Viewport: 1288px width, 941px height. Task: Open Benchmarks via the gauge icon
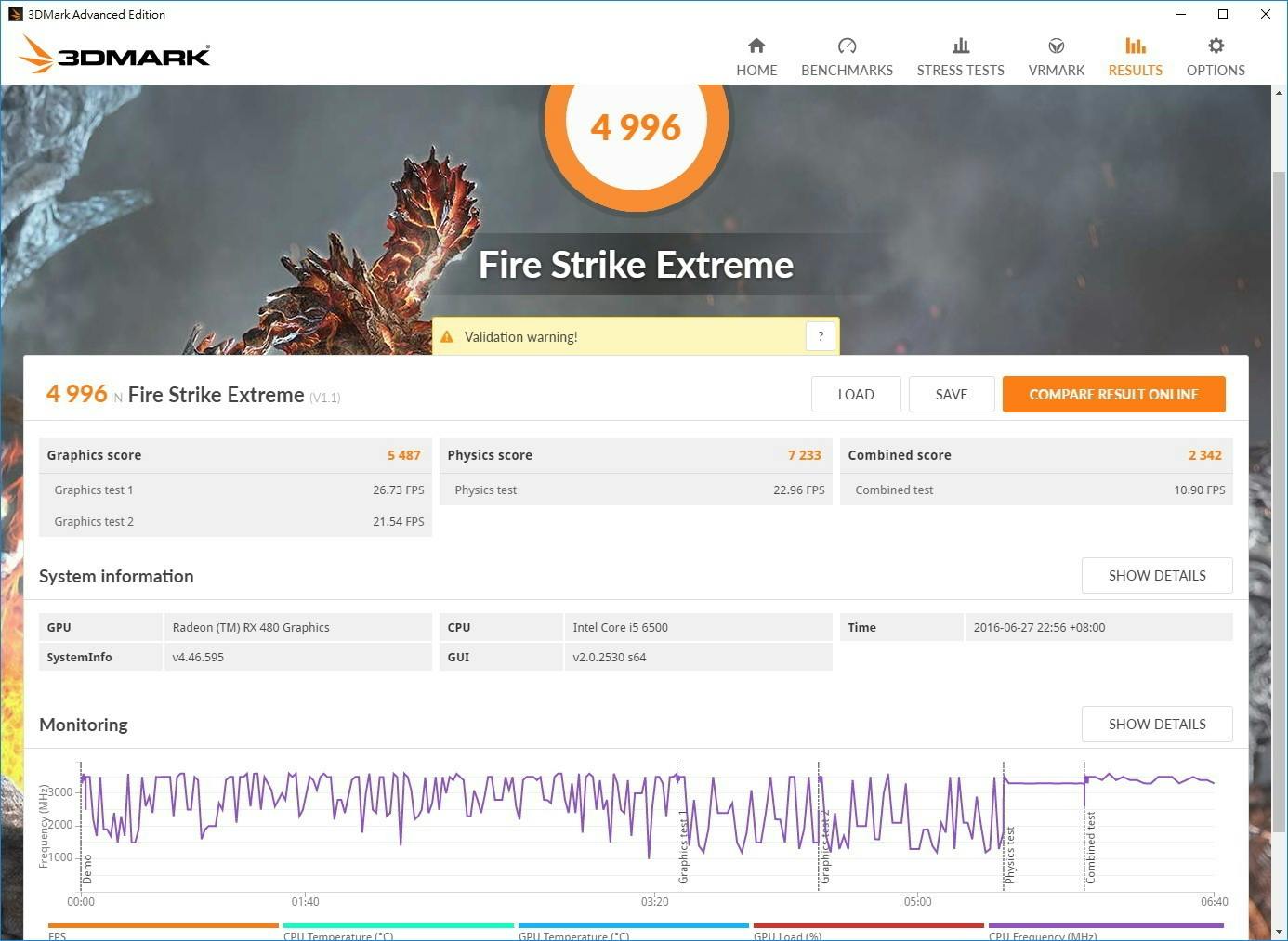tap(847, 46)
